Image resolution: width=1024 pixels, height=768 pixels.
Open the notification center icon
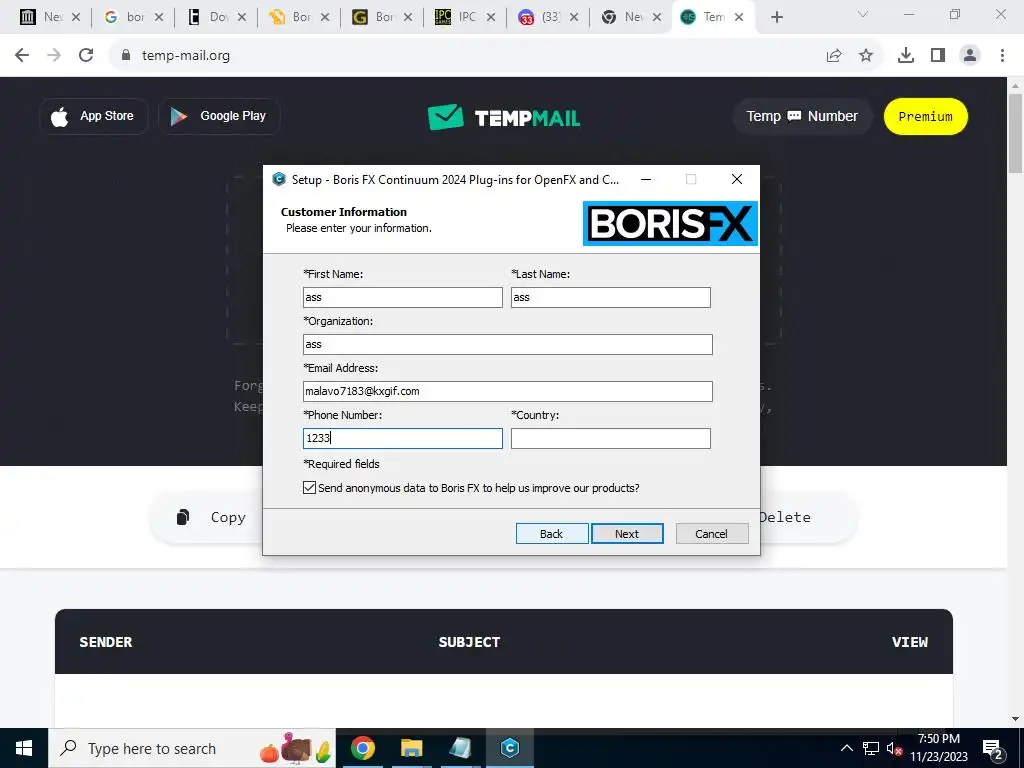click(993, 748)
